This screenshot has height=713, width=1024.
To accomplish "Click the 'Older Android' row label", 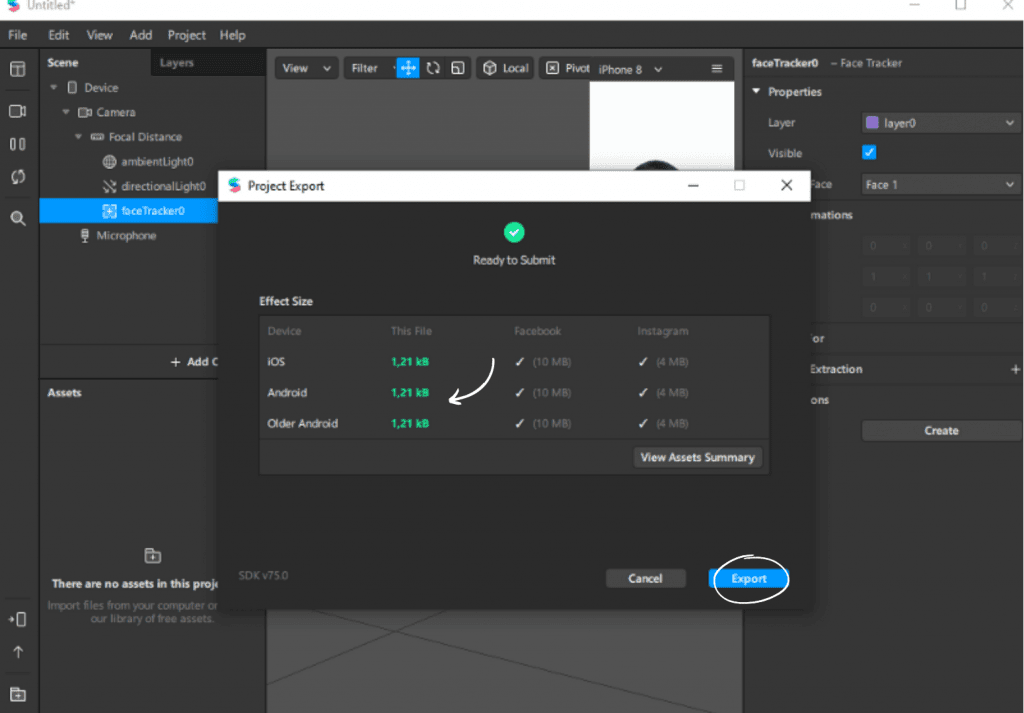I will click(302, 423).
